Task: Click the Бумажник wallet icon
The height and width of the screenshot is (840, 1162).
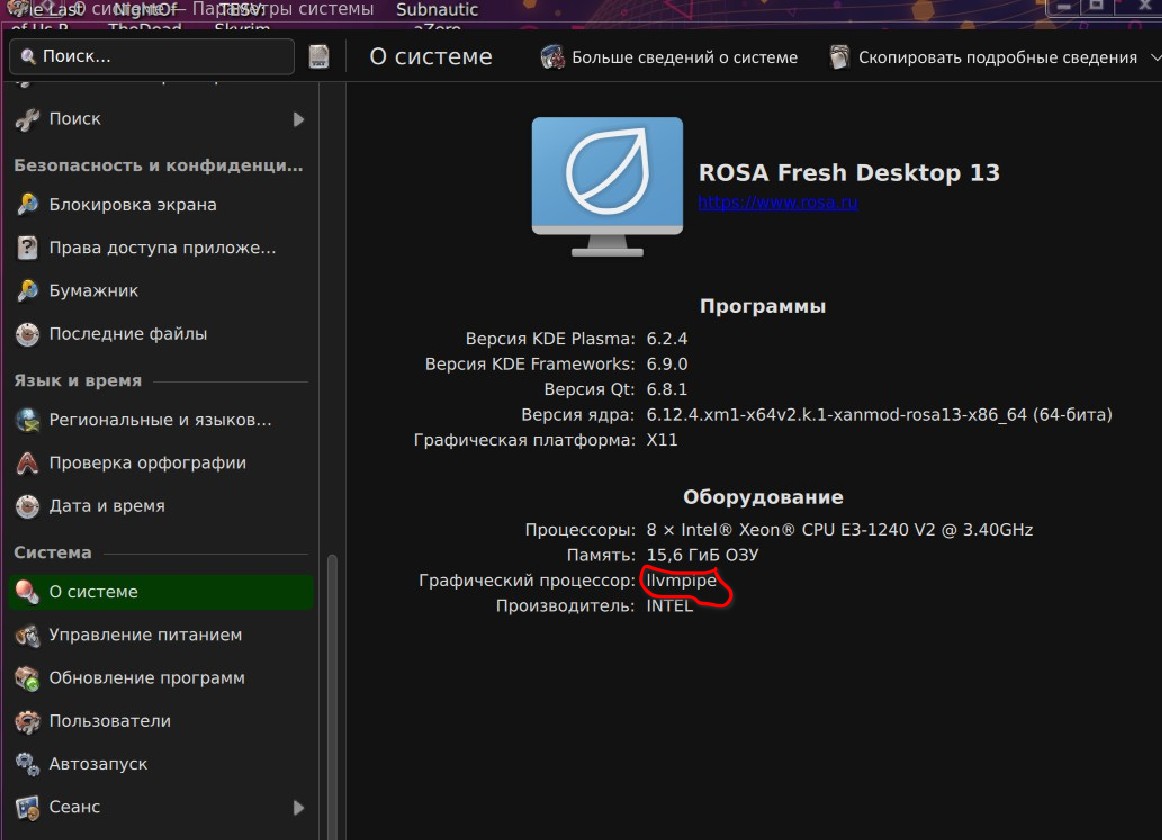Action: coord(27,291)
